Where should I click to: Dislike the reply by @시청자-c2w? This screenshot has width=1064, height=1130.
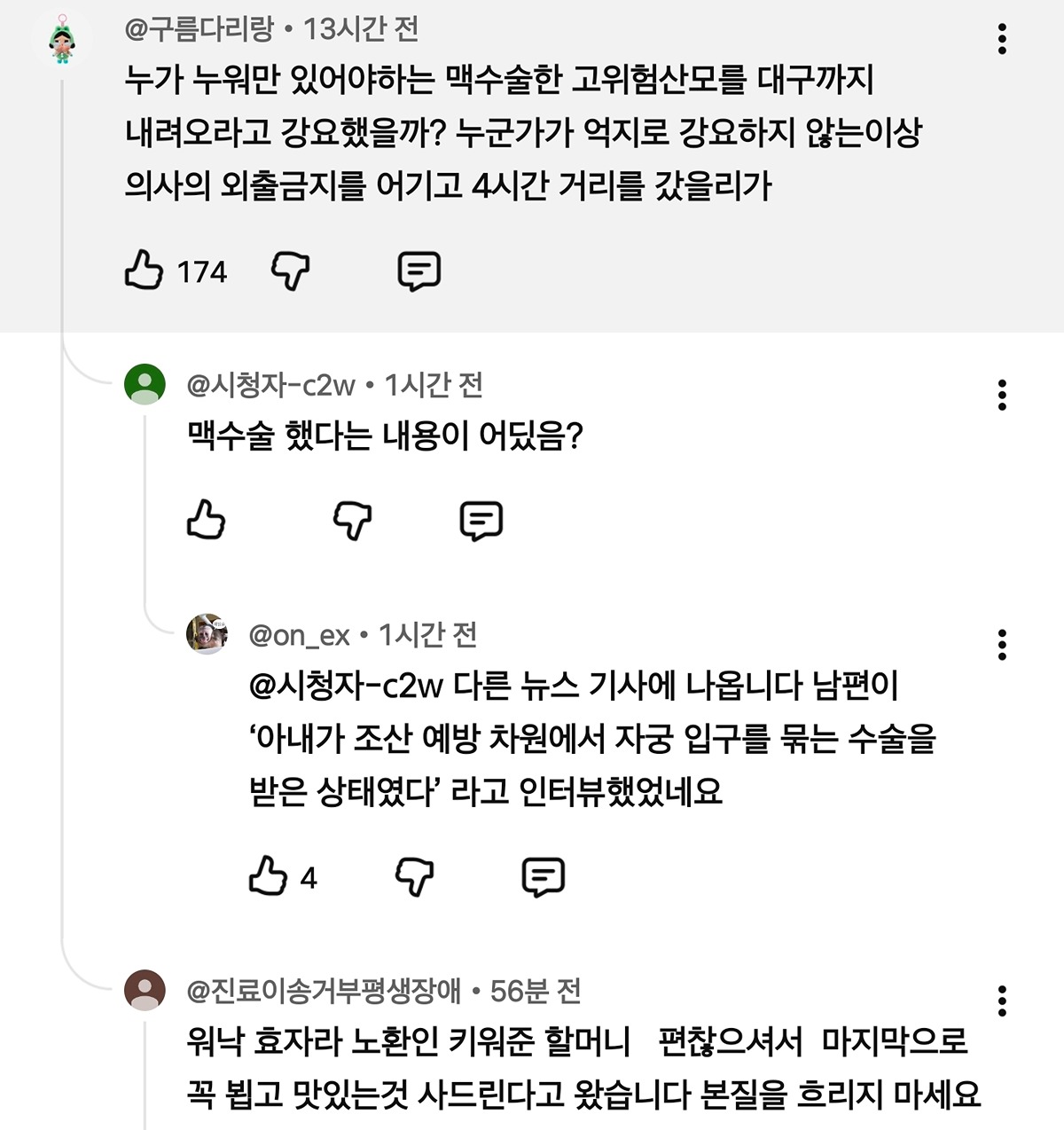352,520
